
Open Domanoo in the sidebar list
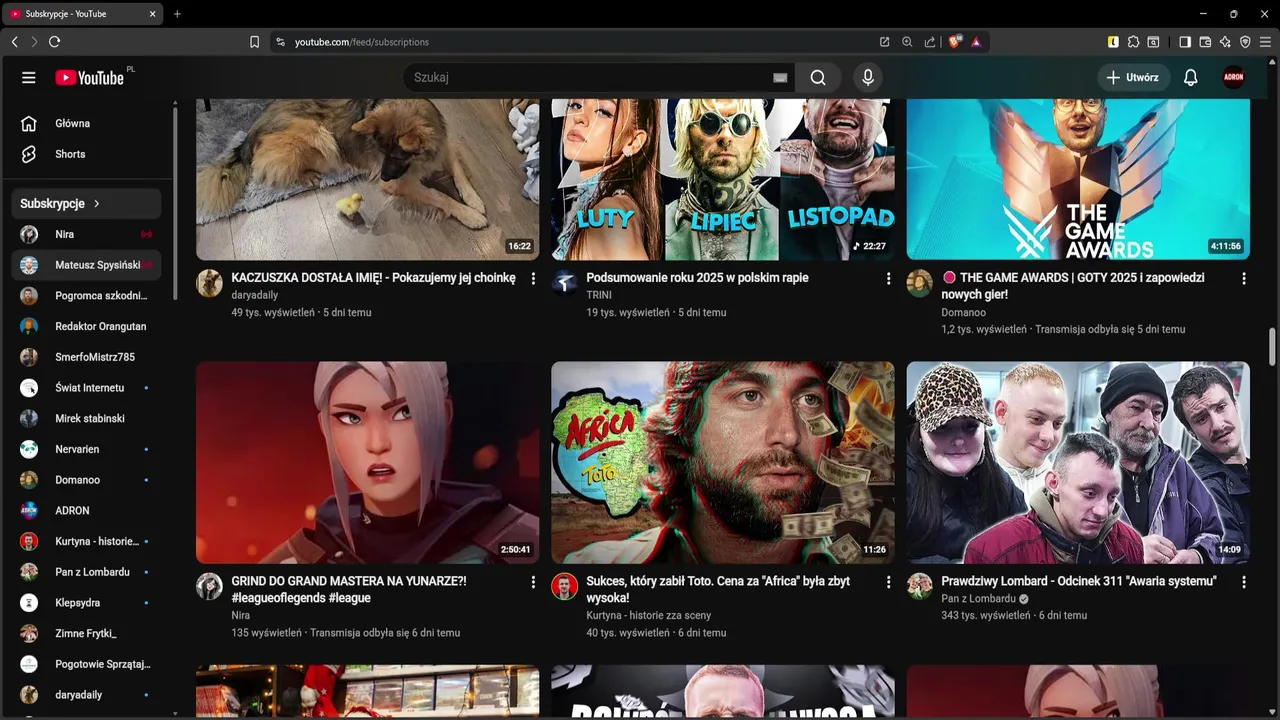click(x=86, y=480)
